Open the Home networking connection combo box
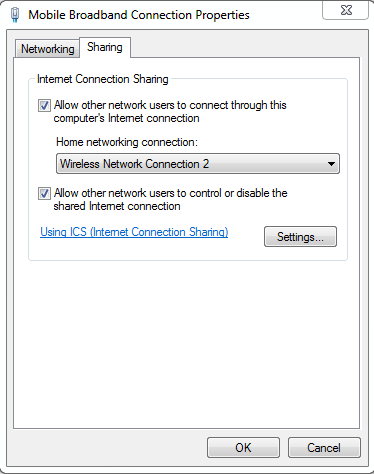 click(x=198, y=164)
